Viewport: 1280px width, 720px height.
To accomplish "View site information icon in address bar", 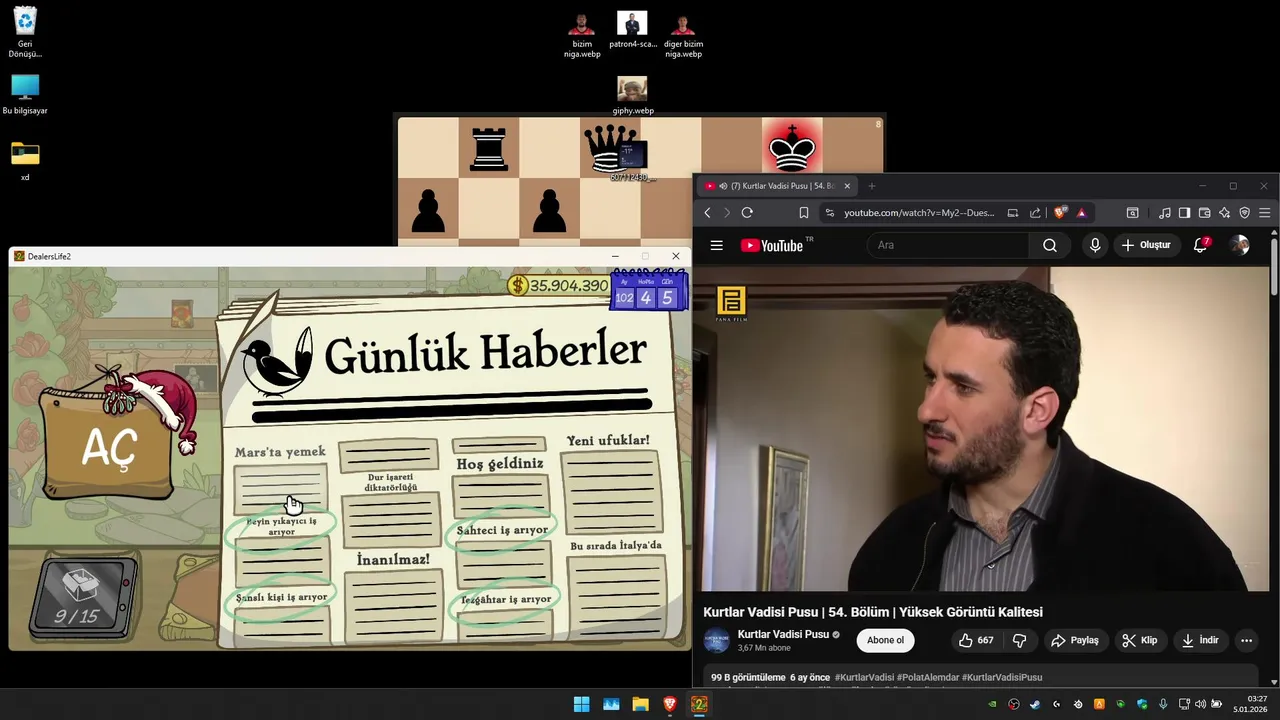I will click(829, 213).
